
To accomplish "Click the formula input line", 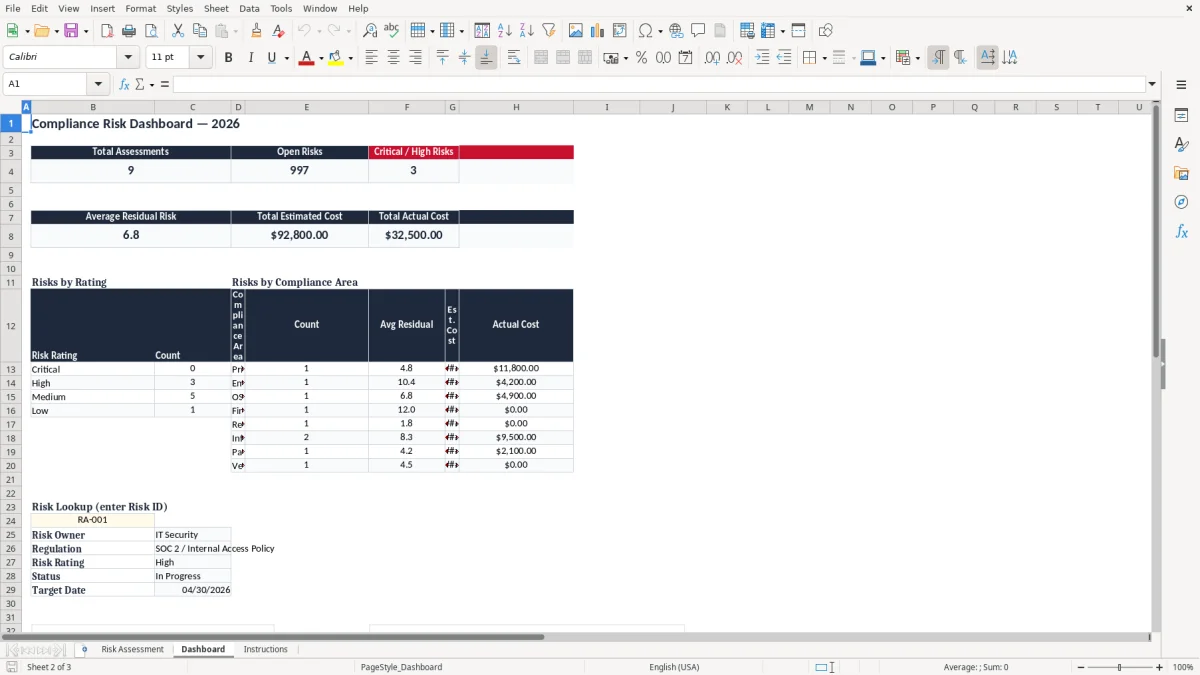I will (x=659, y=84).
